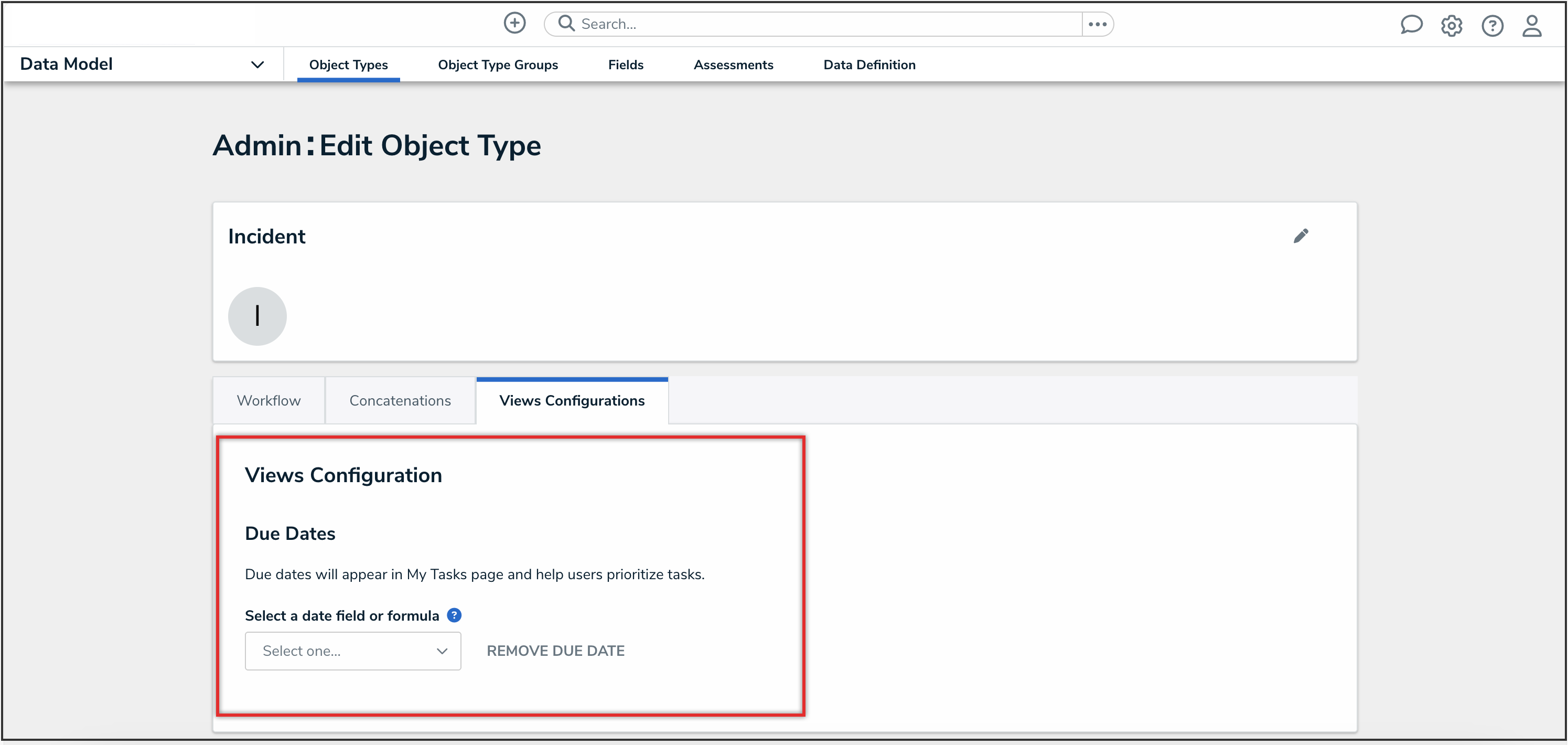The image size is (1568, 745).
Task: Click the help question mark icon
Action: point(1492,26)
